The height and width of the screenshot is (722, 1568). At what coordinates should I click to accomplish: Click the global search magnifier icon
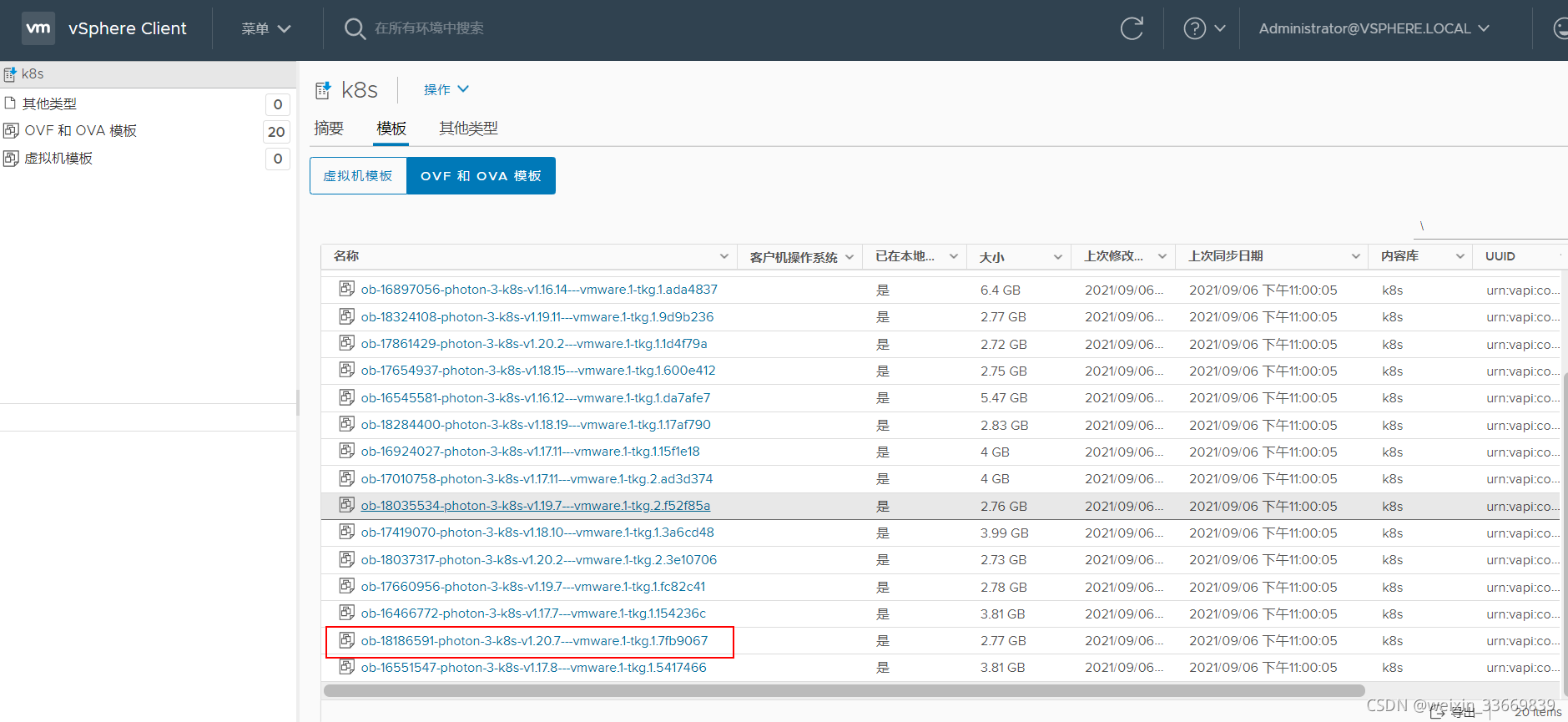(x=355, y=29)
